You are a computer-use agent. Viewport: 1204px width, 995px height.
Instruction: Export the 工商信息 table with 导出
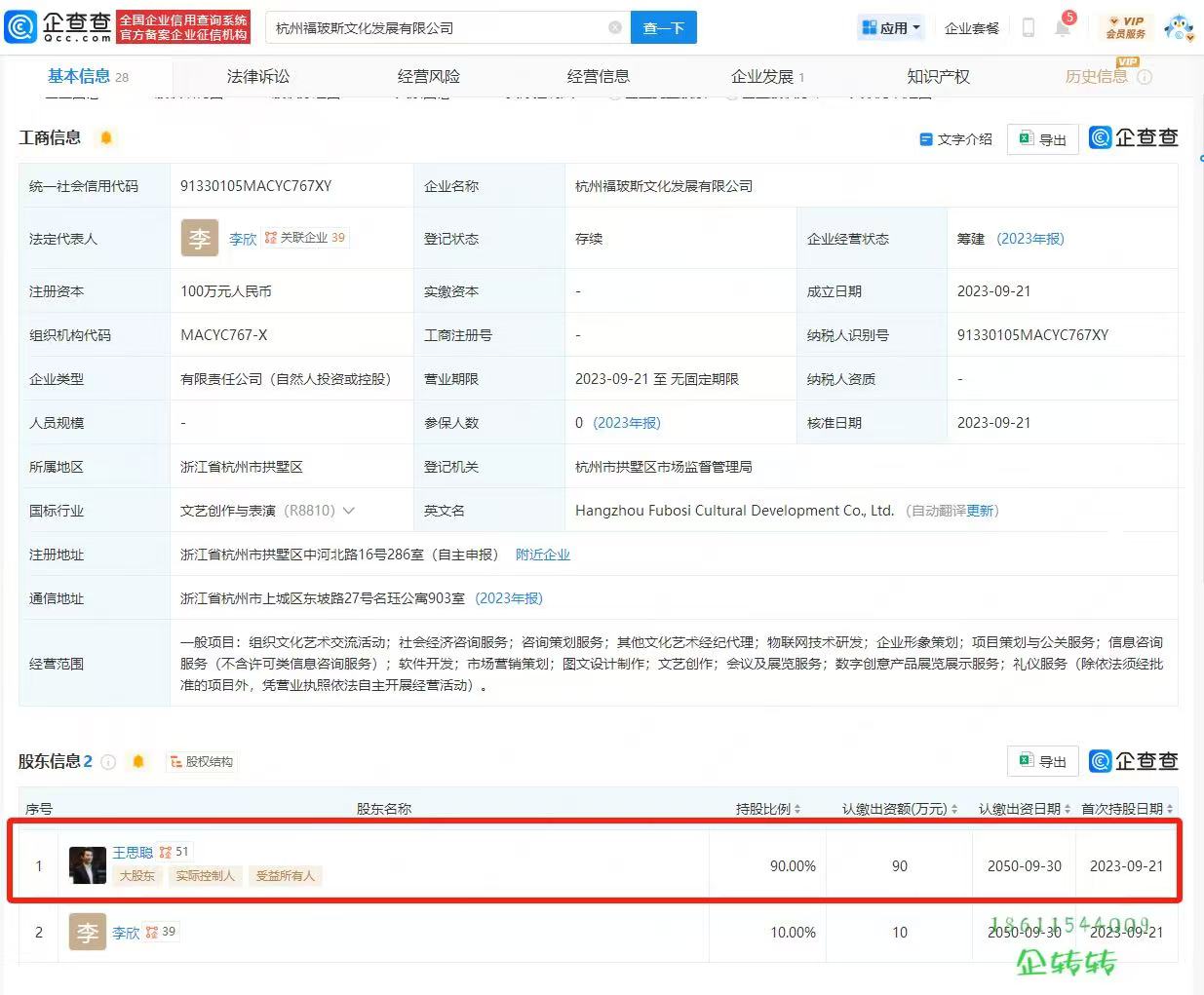point(1043,139)
